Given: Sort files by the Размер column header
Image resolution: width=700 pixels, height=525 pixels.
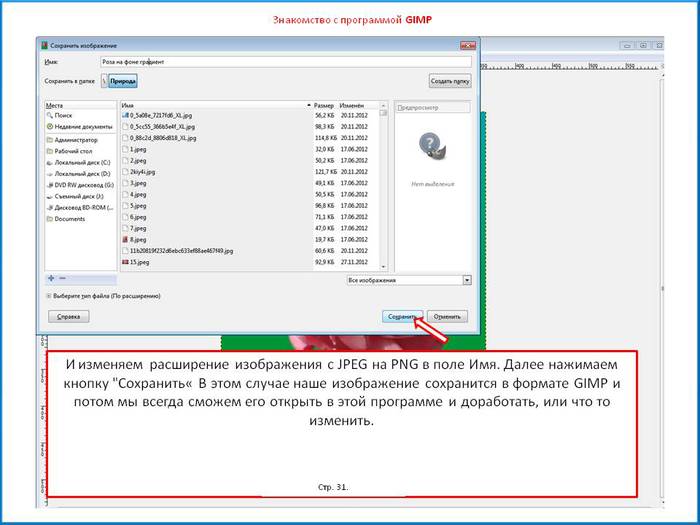Looking at the screenshot, I should (324, 105).
